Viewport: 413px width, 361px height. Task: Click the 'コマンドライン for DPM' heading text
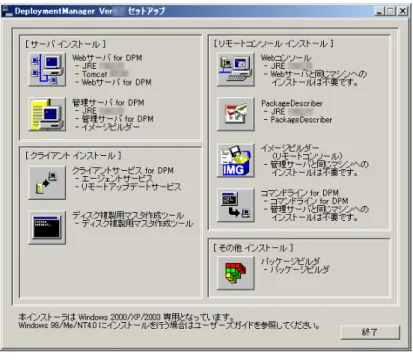(x=299, y=193)
